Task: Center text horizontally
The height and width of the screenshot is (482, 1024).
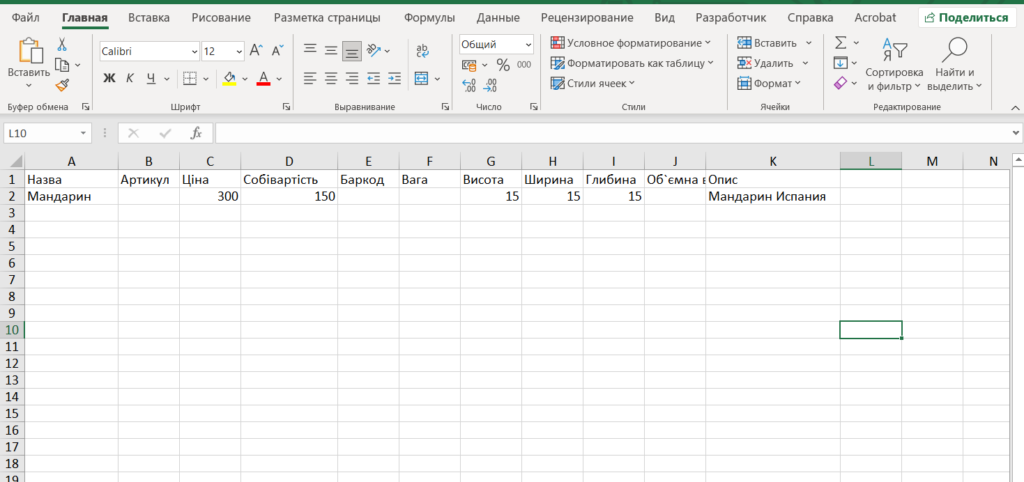Action: coord(331,78)
